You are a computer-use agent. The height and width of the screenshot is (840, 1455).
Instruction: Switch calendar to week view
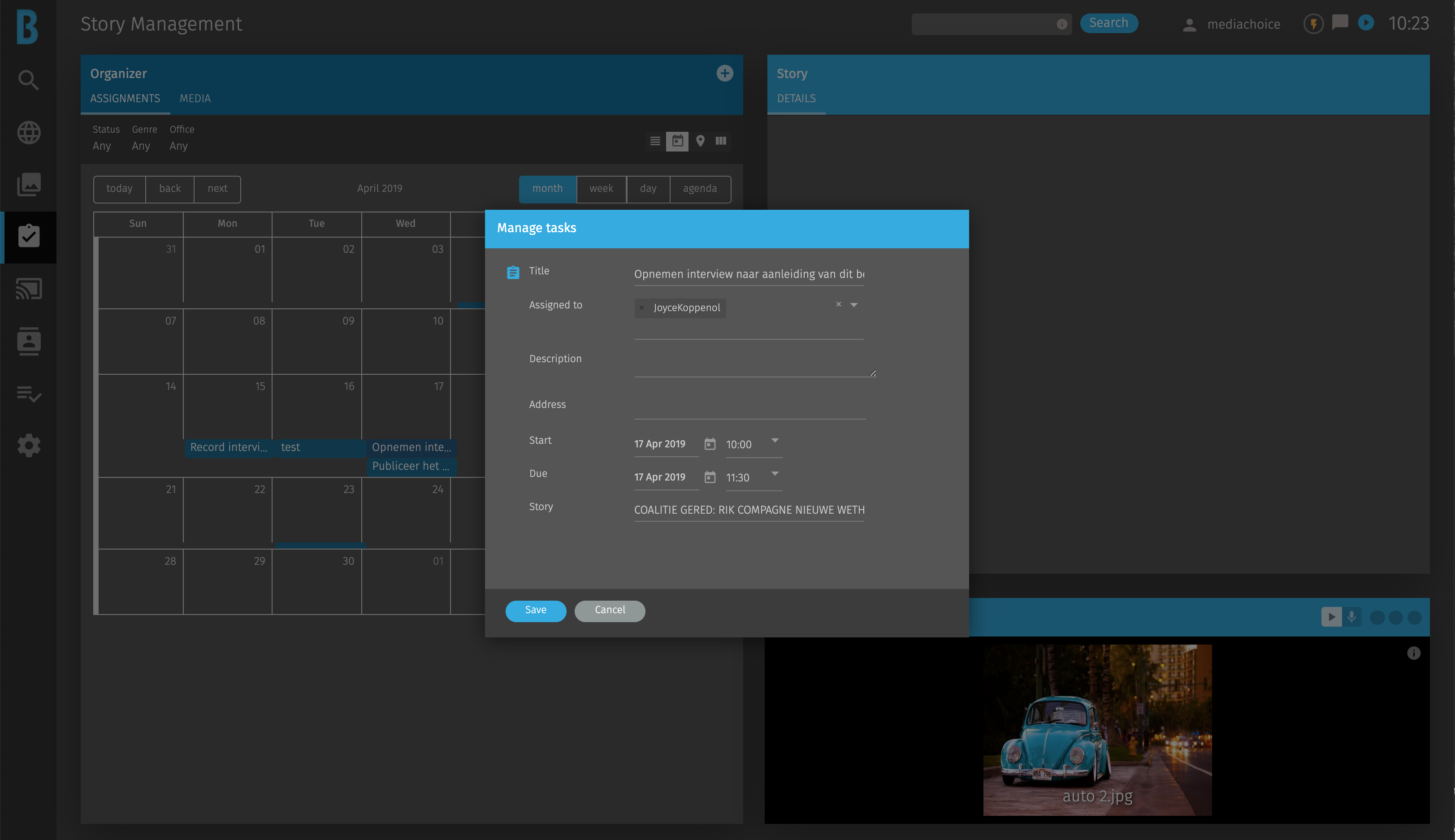(601, 189)
